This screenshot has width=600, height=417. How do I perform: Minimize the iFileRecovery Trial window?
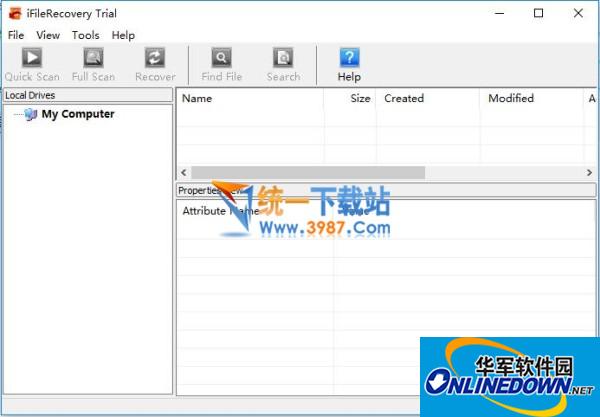click(x=499, y=13)
